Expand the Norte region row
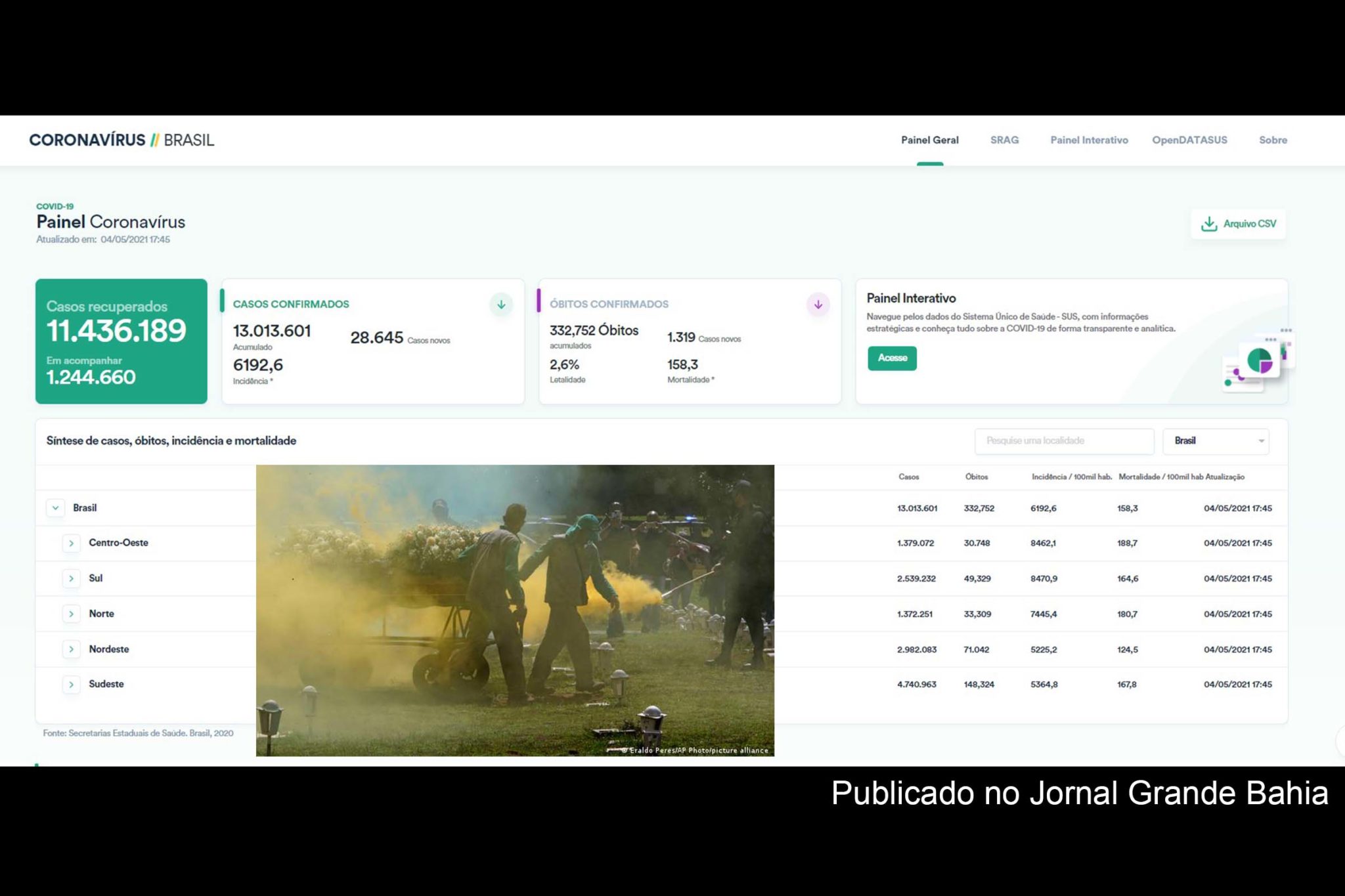Image resolution: width=1345 pixels, height=896 pixels. point(71,613)
